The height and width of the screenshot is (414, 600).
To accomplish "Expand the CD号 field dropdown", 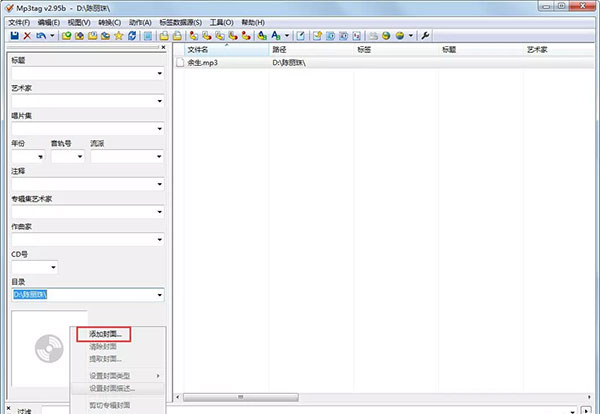I will pyautogui.click(x=54, y=267).
